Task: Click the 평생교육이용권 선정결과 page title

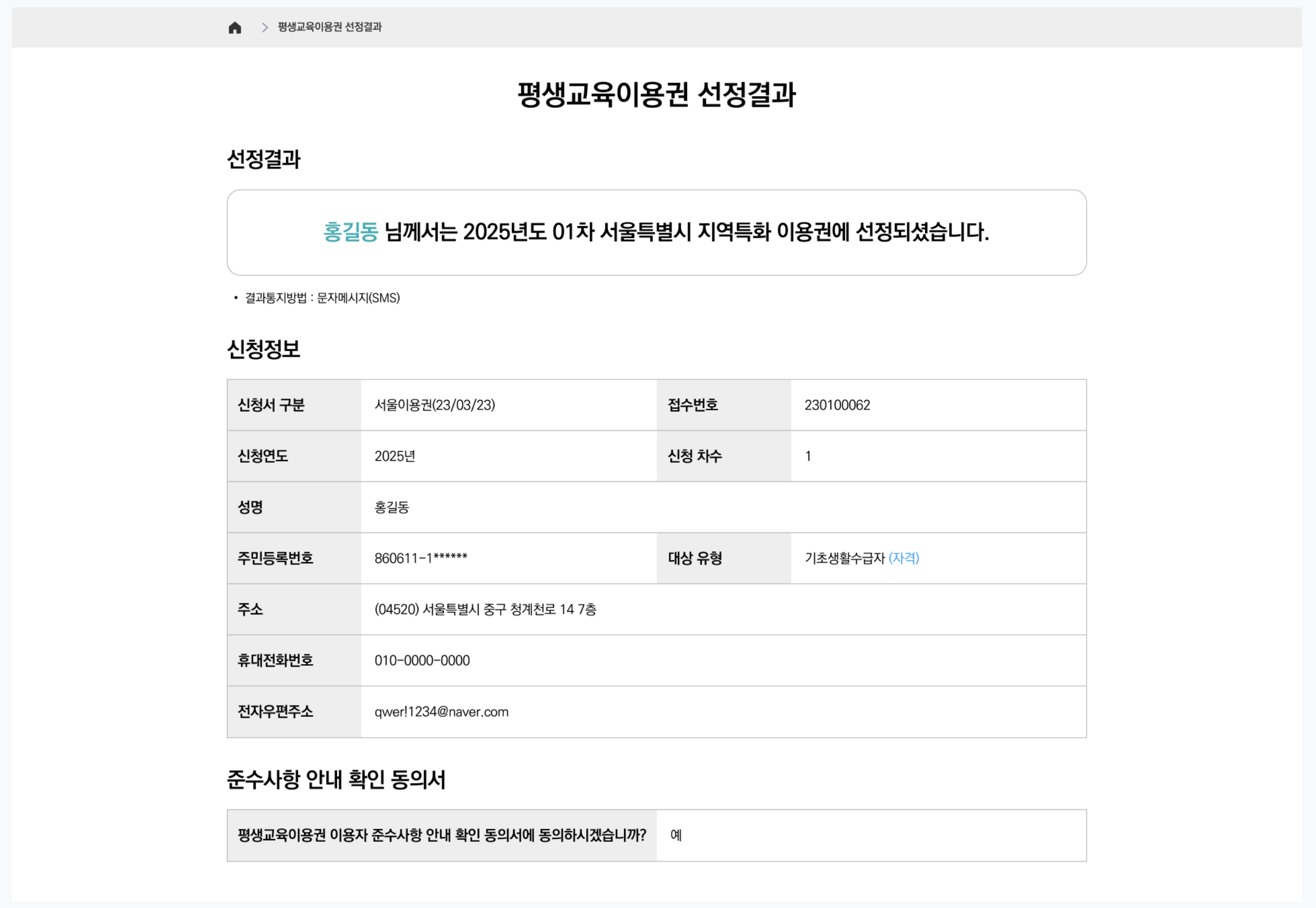Action: tap(656, 94)
